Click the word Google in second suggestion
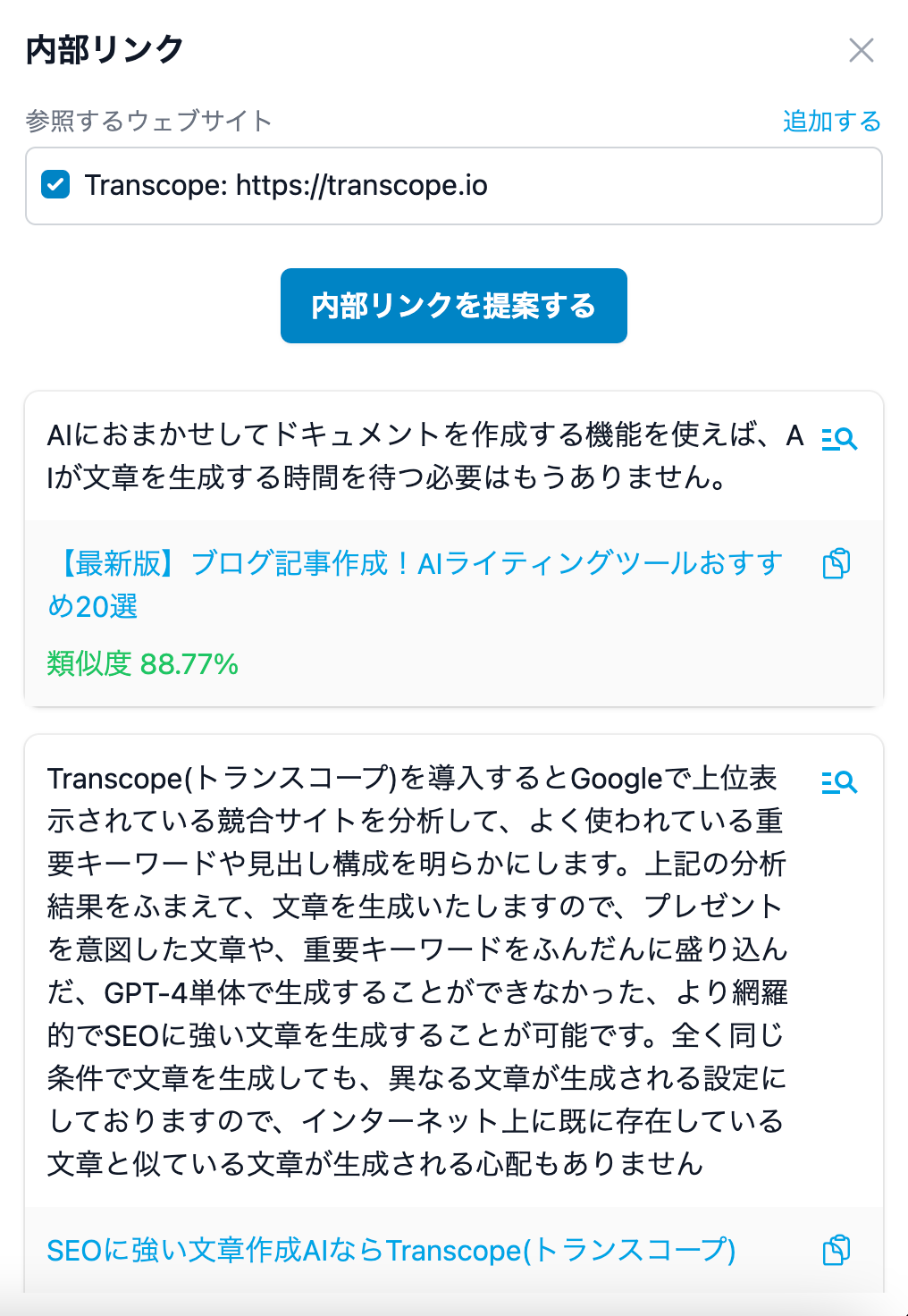 click(616, 779)
